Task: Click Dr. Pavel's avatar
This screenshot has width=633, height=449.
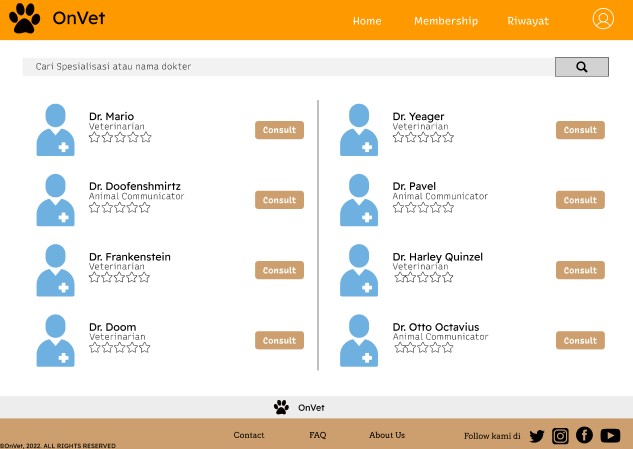Action: pyautogui.click(x=359, y=200)
